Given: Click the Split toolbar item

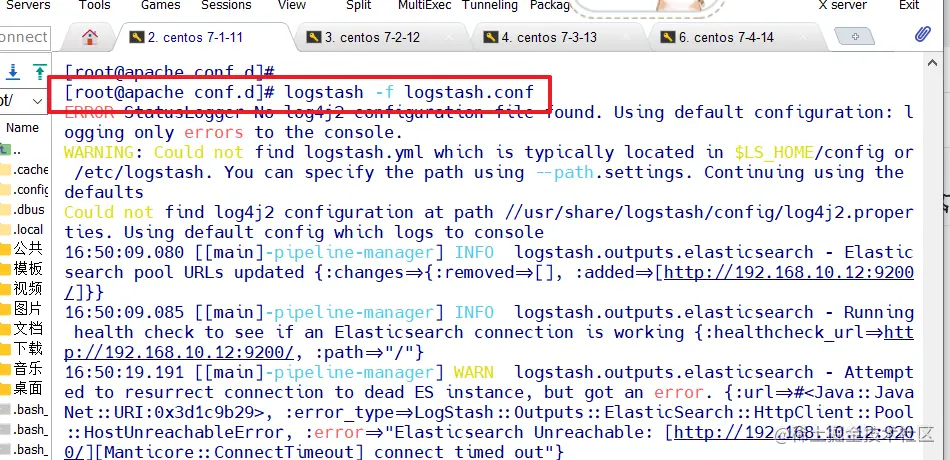Looking at the screenshot, I should point(359,5).
